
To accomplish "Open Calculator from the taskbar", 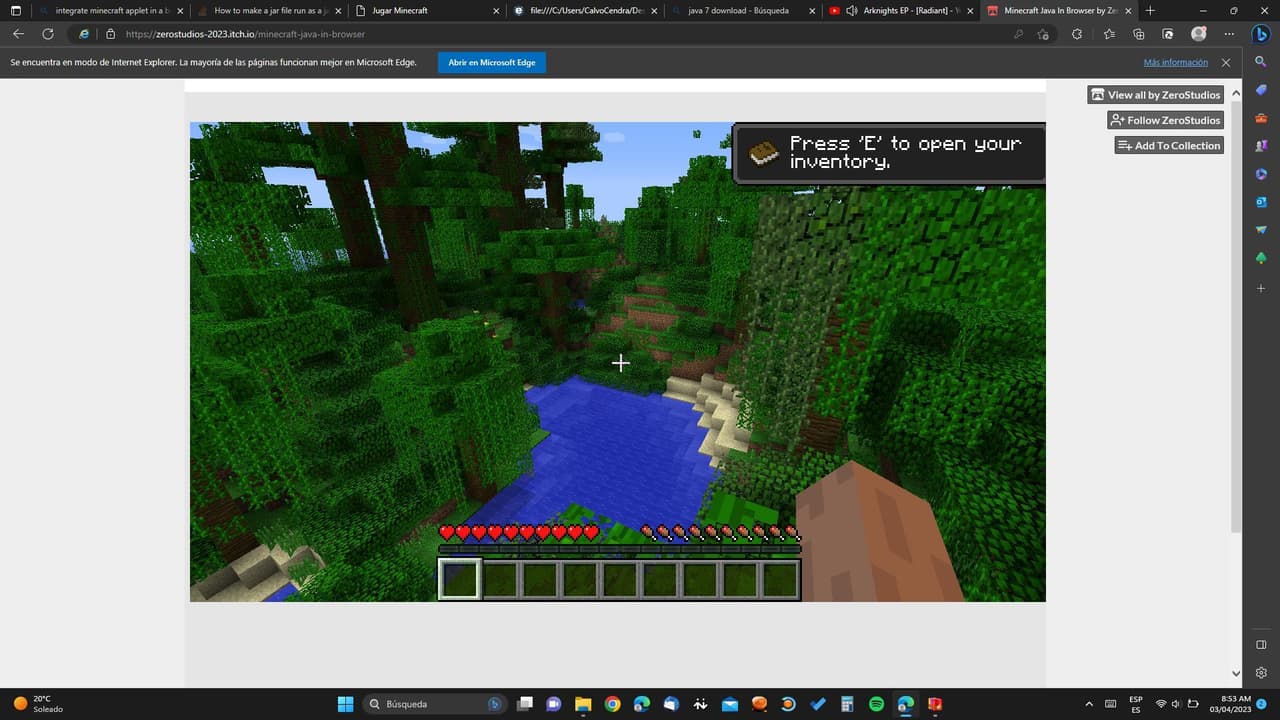I will click(x=847, y=704).
